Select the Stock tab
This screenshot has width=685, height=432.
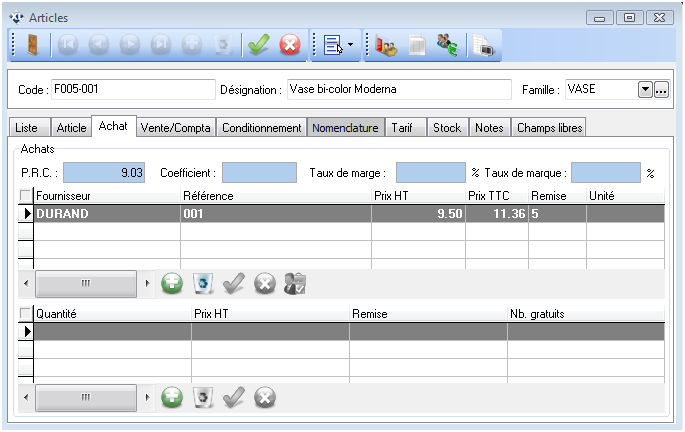447,128
